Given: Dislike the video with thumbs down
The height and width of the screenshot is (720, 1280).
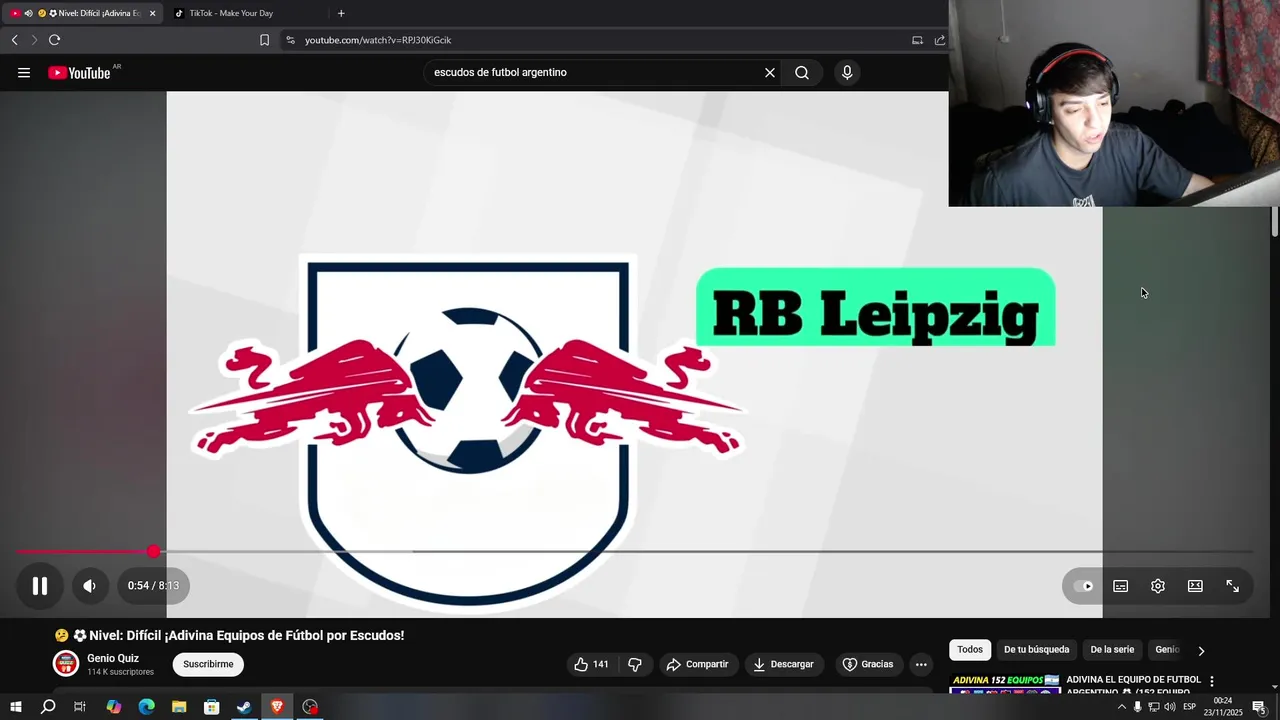Looking at the screenshot, I should [634, 664].
